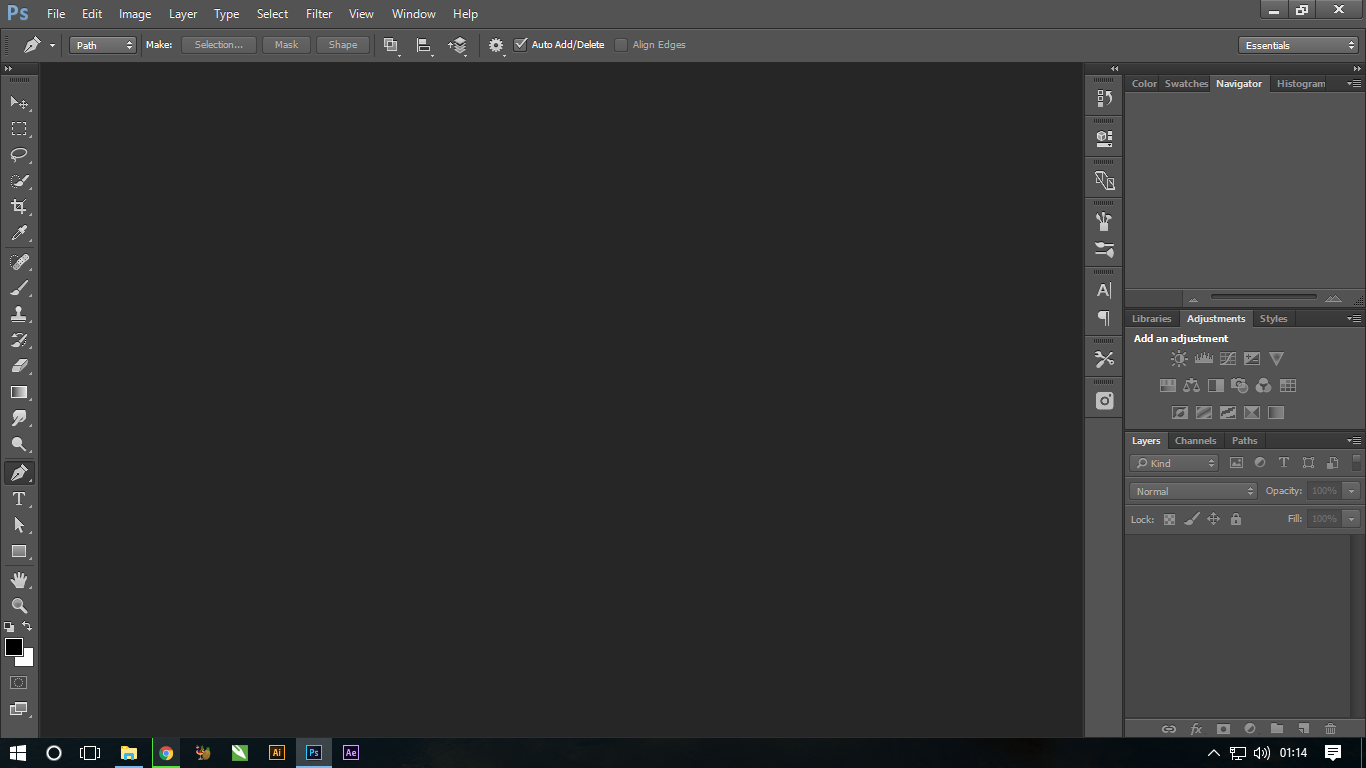Viewport: 1366px width, 768px height.
Task: Open the Filter menu
Action: pos(319,14)
